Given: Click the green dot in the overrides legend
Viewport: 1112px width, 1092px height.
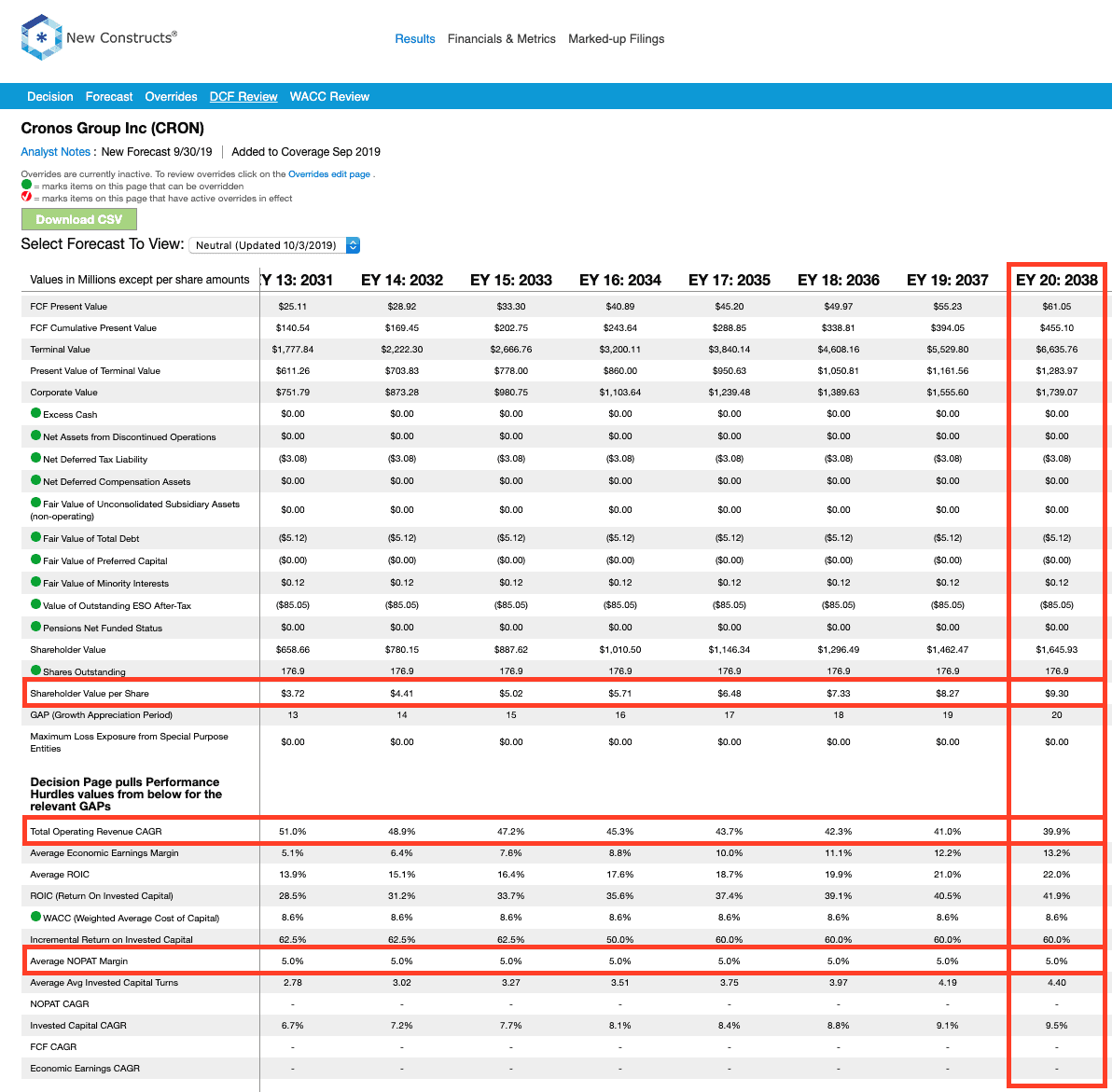Looking at the screenshot, I should [x=26, y=185].
